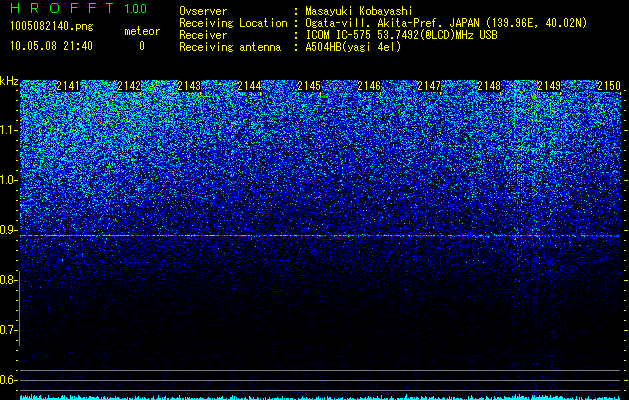
Task: Click time marker 2145
Action: click(309, 86)
